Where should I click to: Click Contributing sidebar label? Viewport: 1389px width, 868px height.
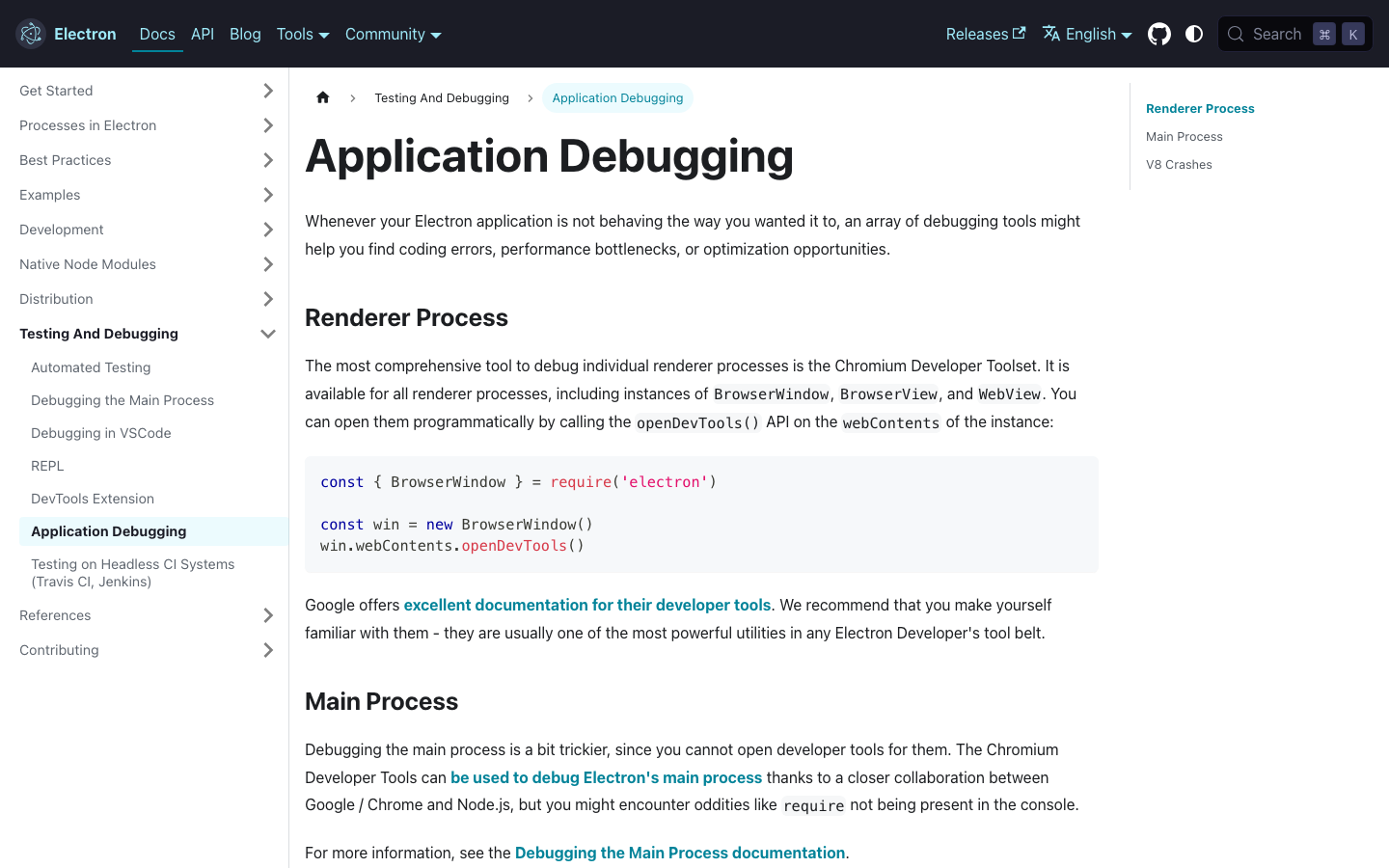click(59, 650)
